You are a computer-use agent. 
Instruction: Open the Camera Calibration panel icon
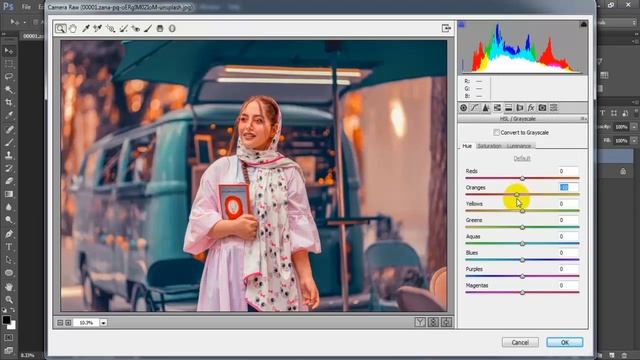coord(542,108)
